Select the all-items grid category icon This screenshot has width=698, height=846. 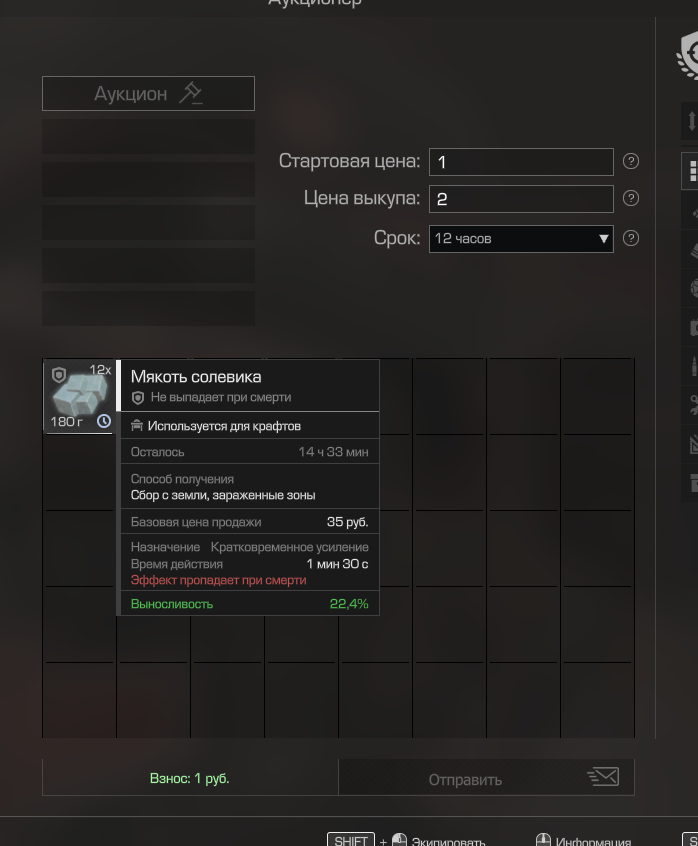pos(692,171)
